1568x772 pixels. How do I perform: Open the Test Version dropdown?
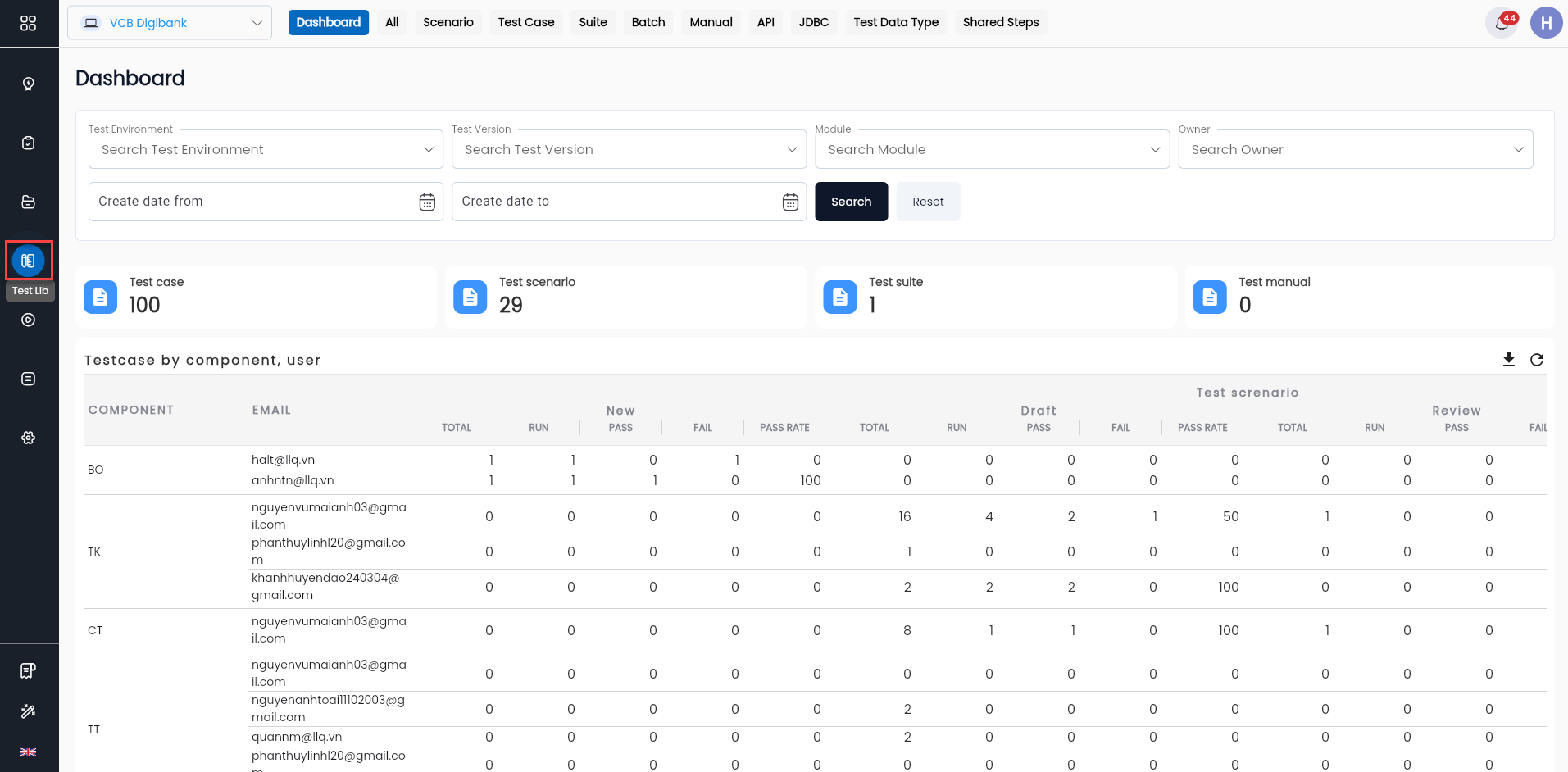[629, 149]
